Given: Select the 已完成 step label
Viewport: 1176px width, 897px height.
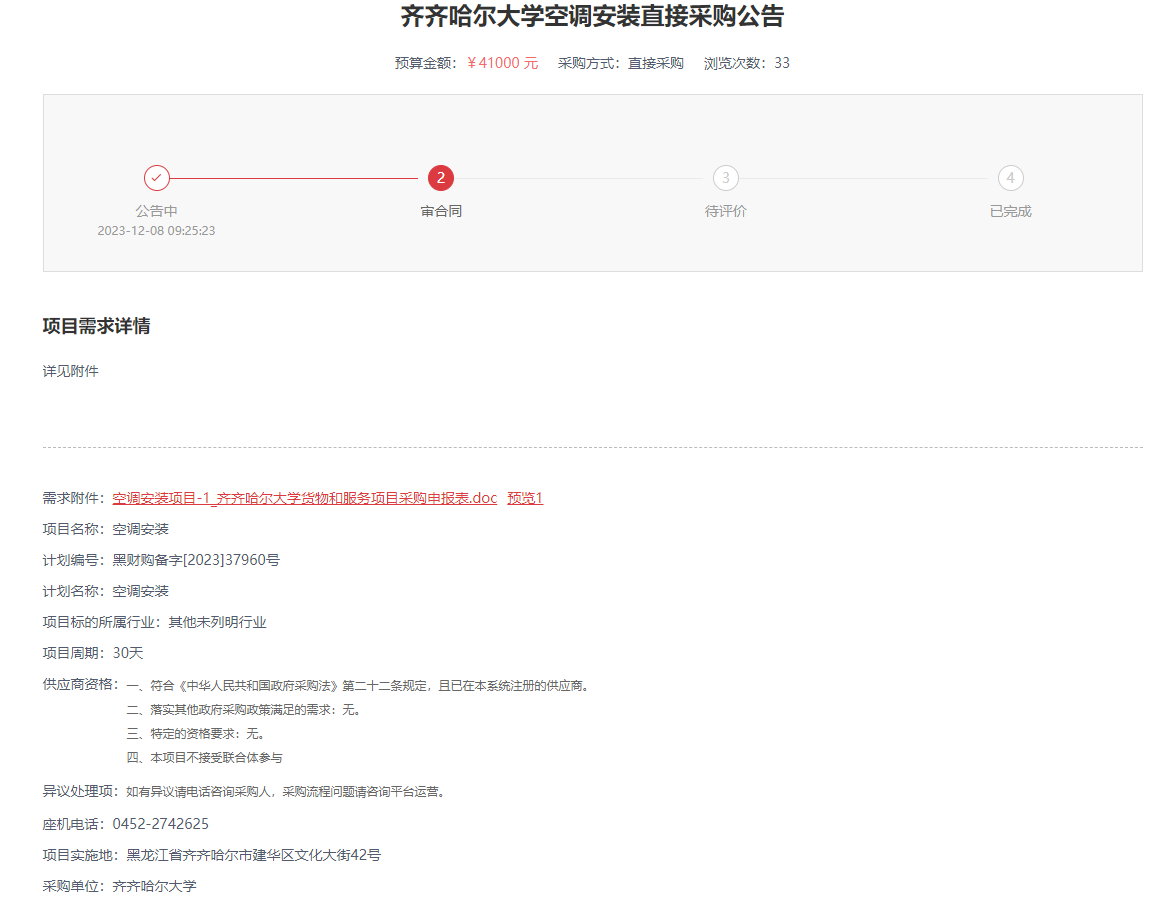Looking at the screenshot, I should click(1010, 211).
